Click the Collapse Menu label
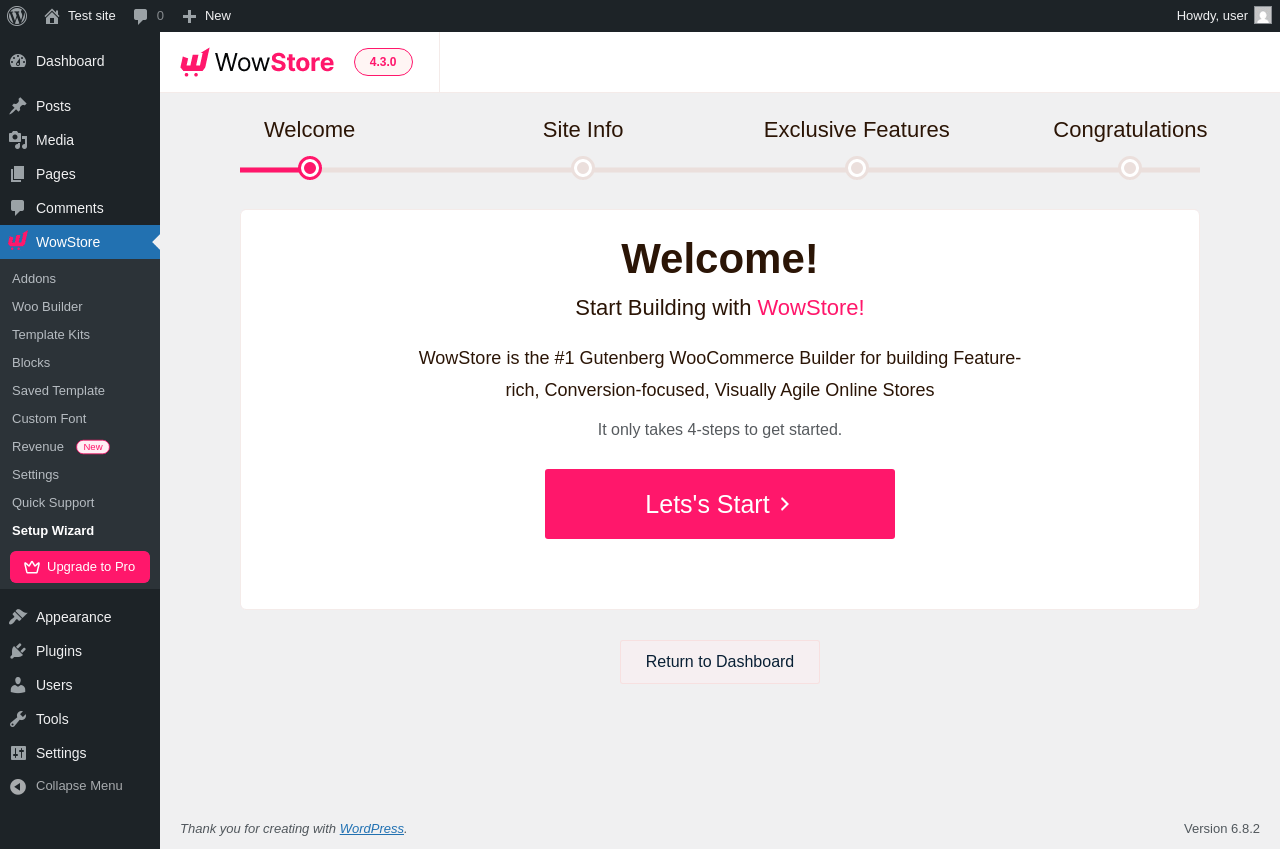 pos(79,786)
